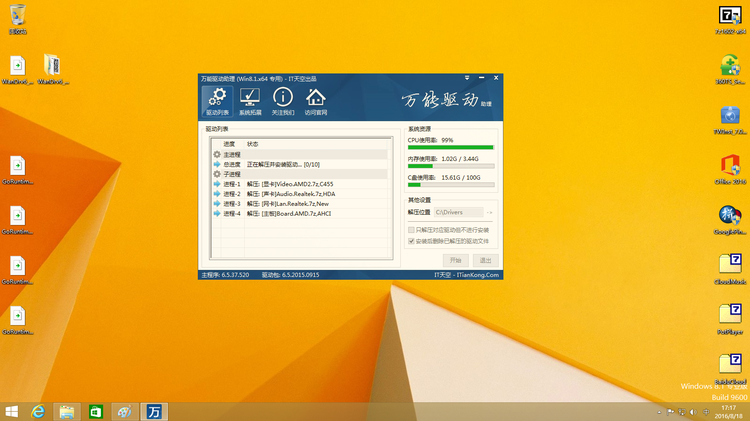
Task: Click the memory usage progress bar
Action: click(x=451, y=166)
